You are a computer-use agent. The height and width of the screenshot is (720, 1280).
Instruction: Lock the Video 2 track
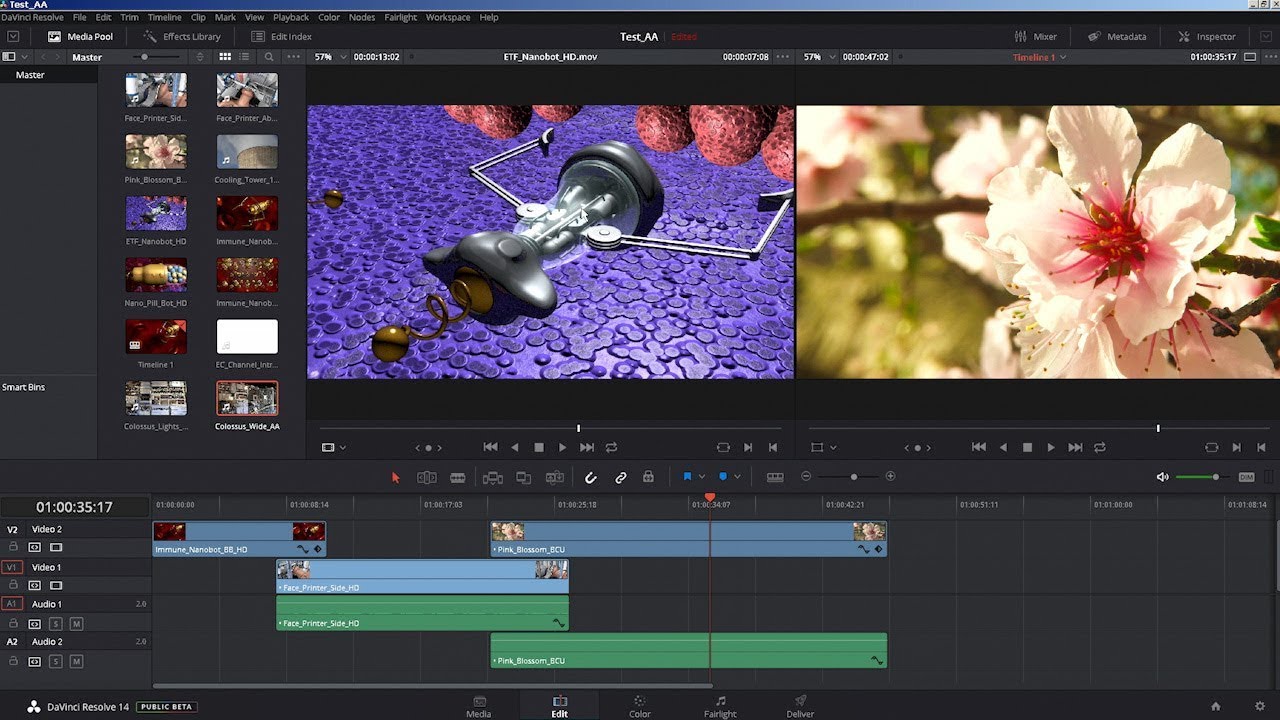(x=14, y=547)
